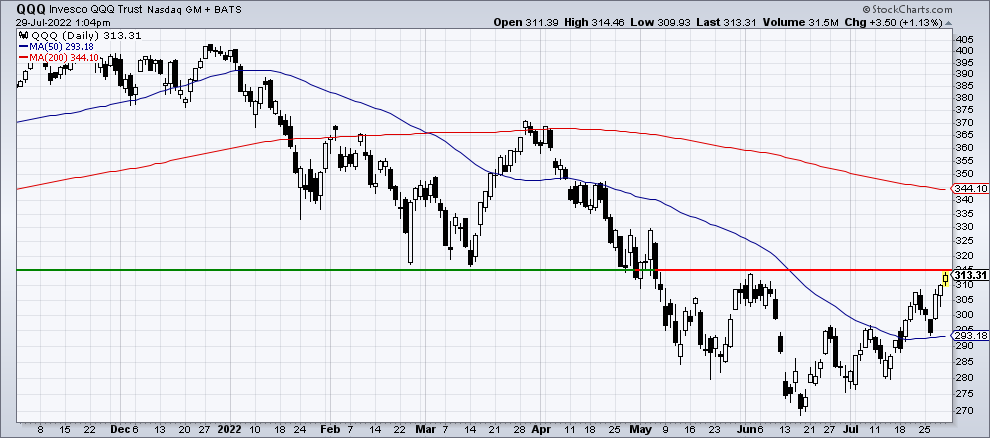The height and width of the screenshot is (438, 990).
Task: Click the 400 price axis label
Action: 963,50
